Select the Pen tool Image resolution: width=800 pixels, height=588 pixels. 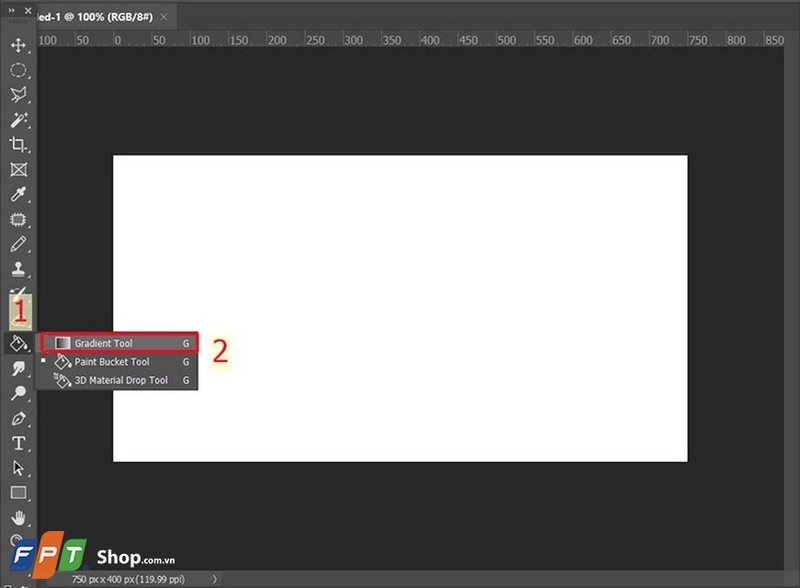click(18, 419)
